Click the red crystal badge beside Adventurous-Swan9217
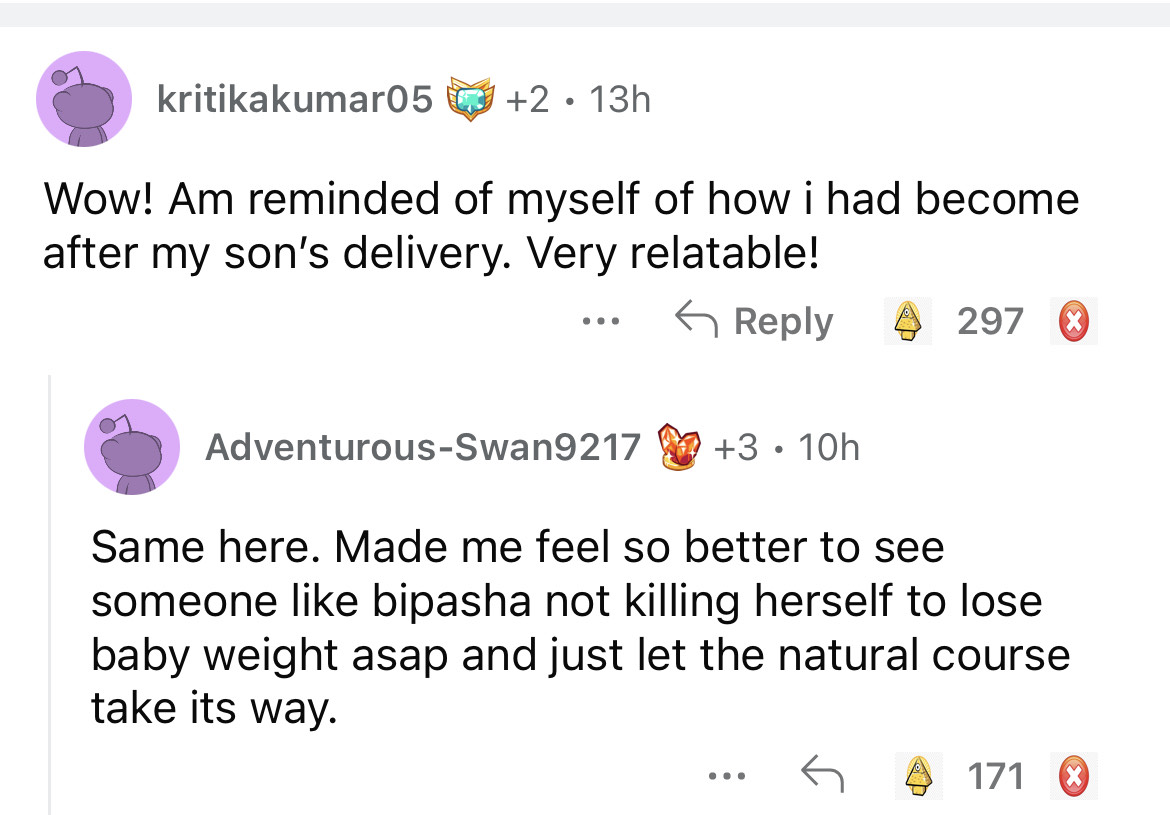 coord(677,447)
